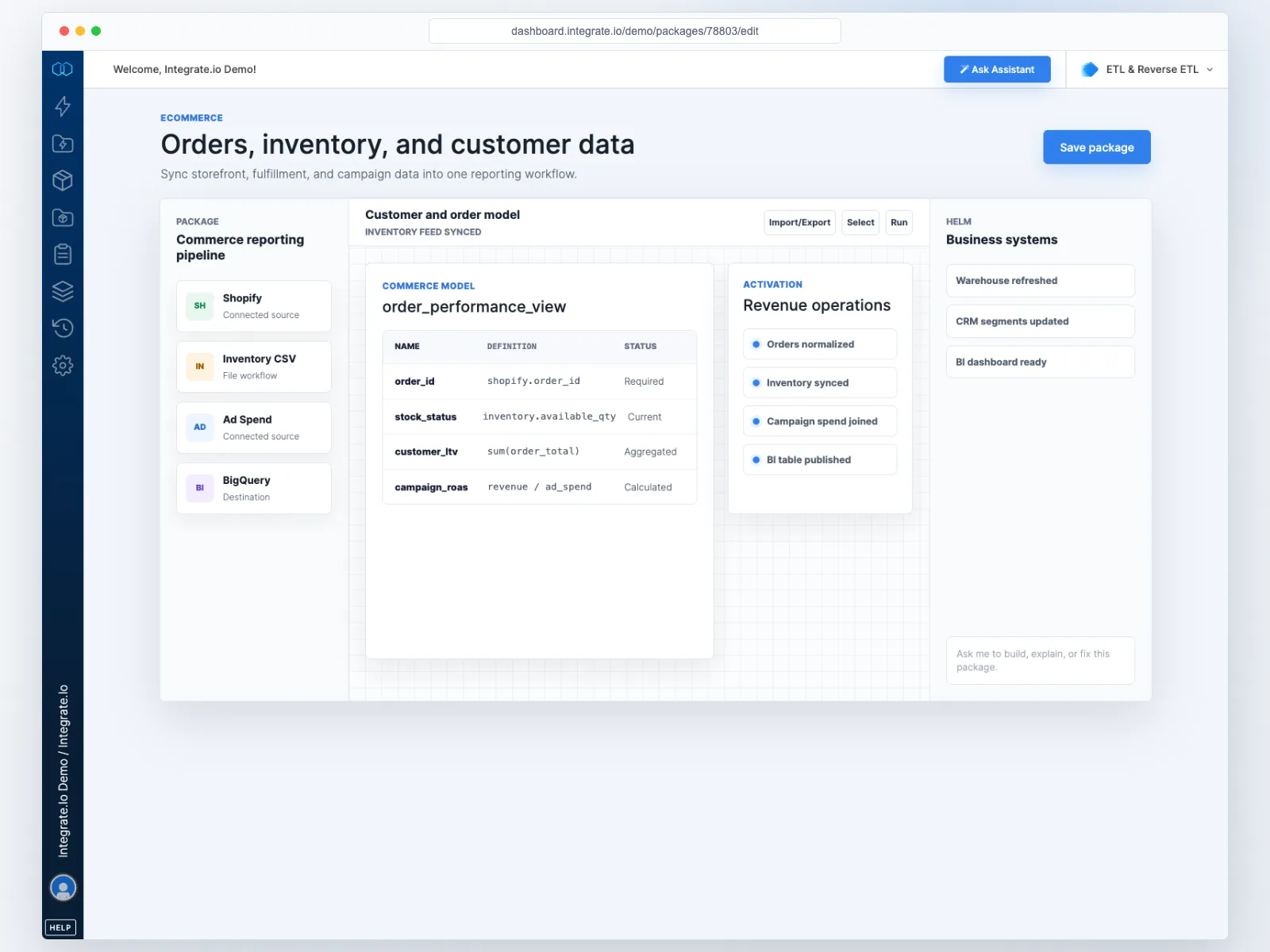The width and height of the screenshot is (1270, 952).
Task: Click the user avatar in the sidebar
Action: tap(63, 887)
